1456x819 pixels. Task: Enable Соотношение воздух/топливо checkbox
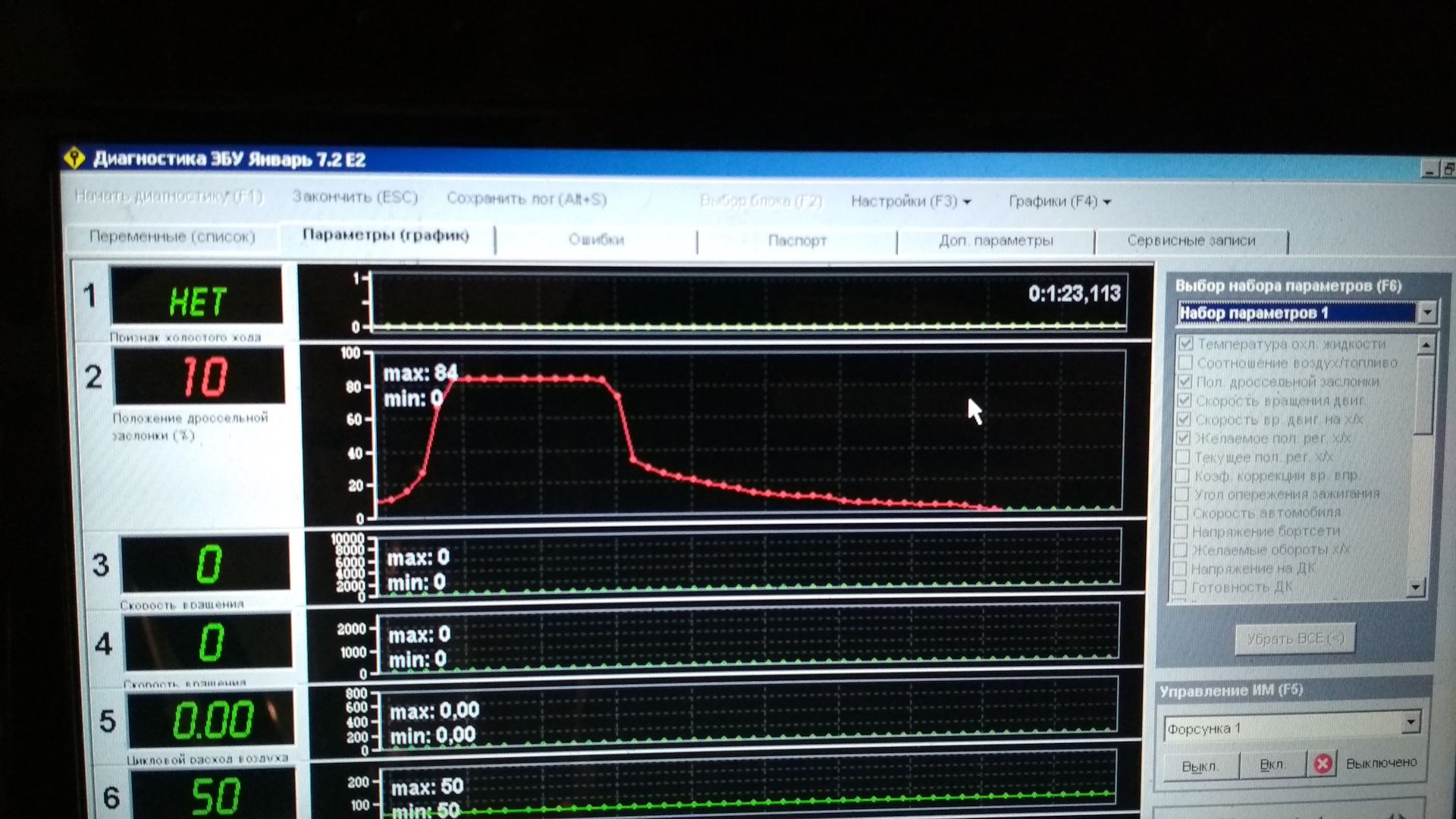point(1186,362)
